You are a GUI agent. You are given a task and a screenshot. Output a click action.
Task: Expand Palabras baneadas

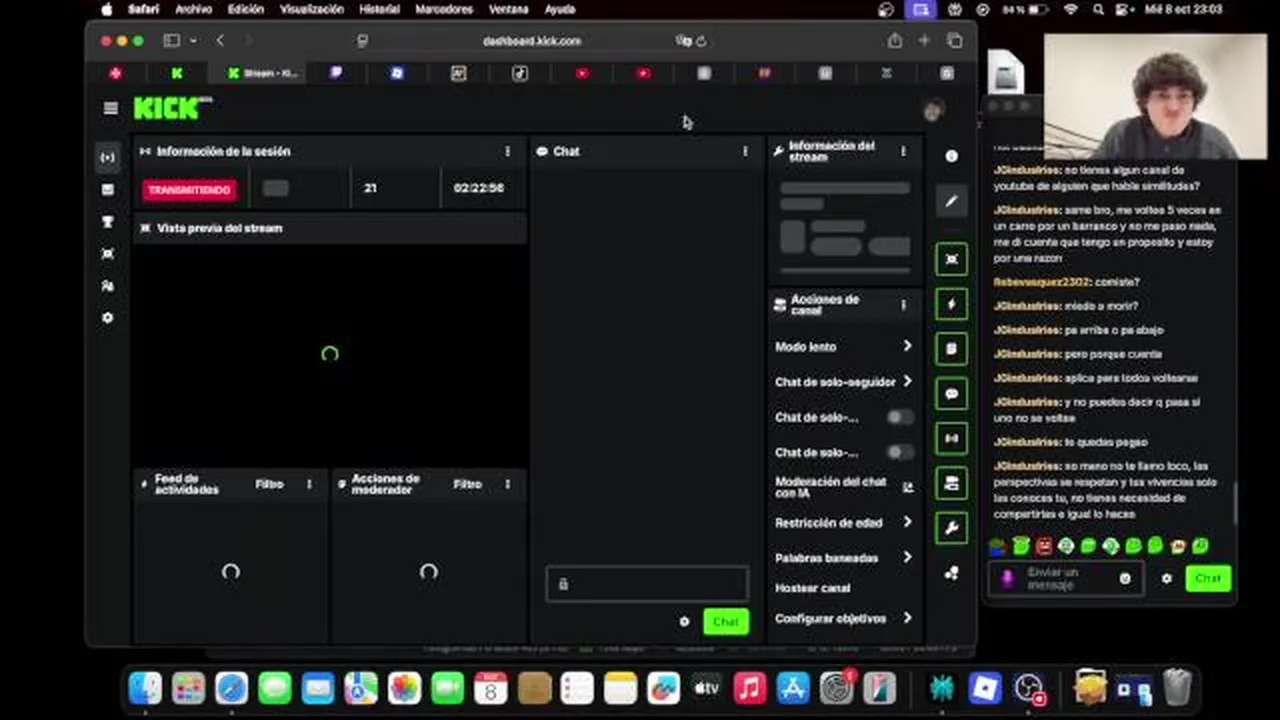coord(844,558)
